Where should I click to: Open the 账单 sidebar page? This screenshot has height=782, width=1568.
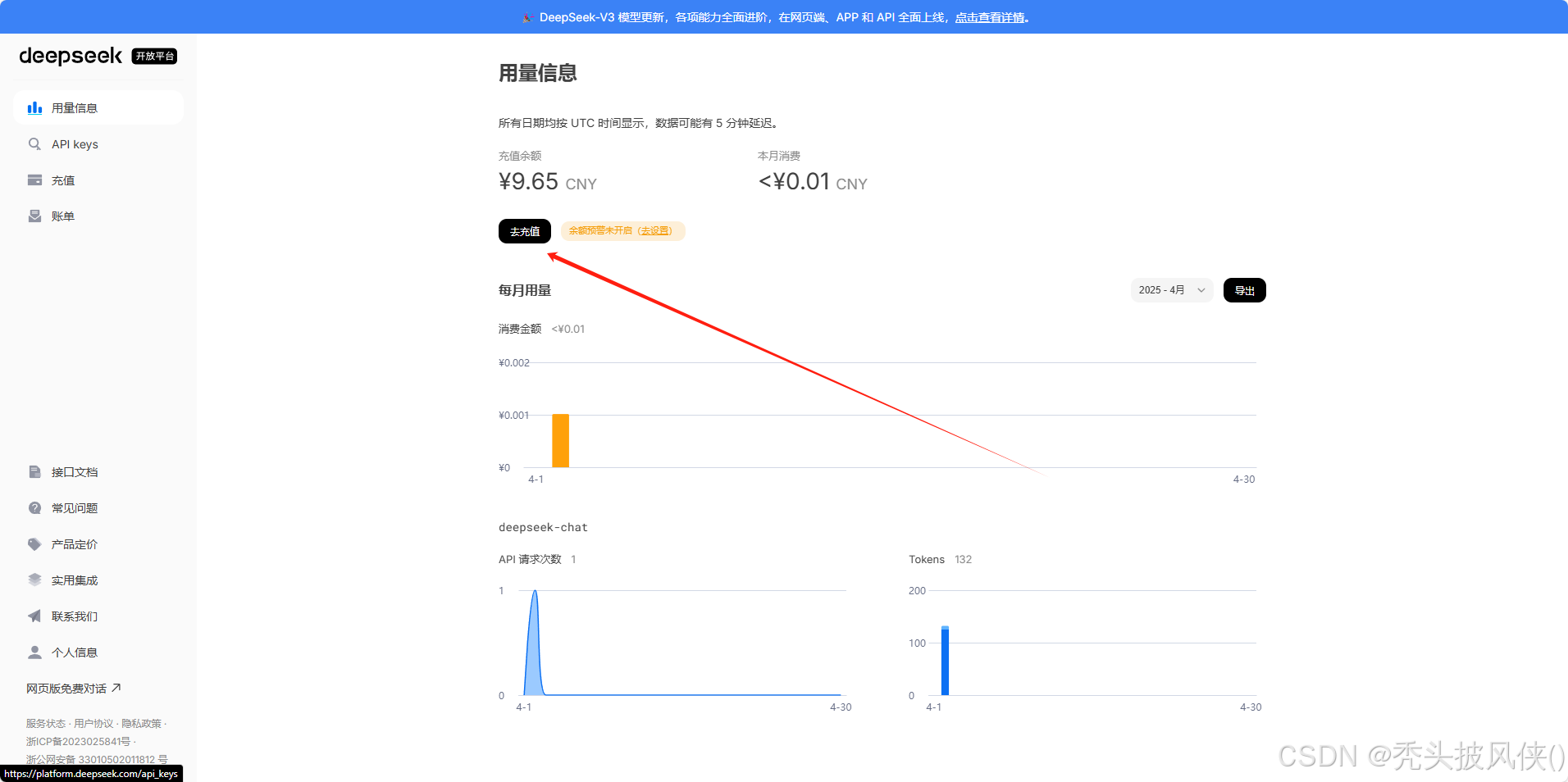coord(98,216)
